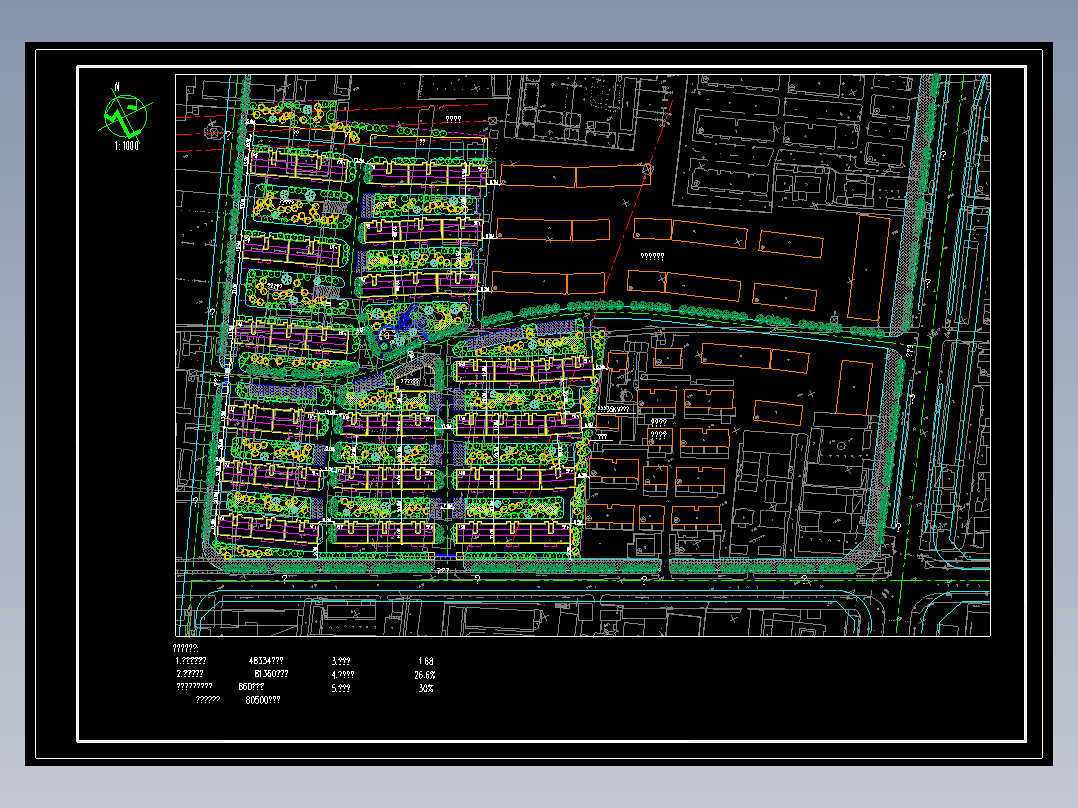Click the green north arrow compass symbol
This screenshot has height=808, width=1078.
[126, 116]
